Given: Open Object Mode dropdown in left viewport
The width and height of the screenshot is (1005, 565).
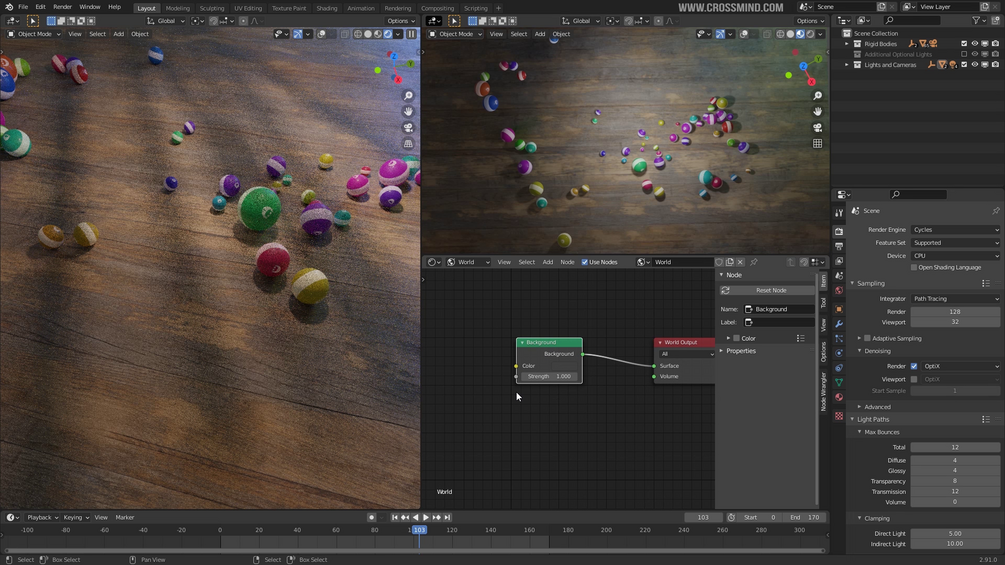Looking at the screenshot, I should click(35, 34).
